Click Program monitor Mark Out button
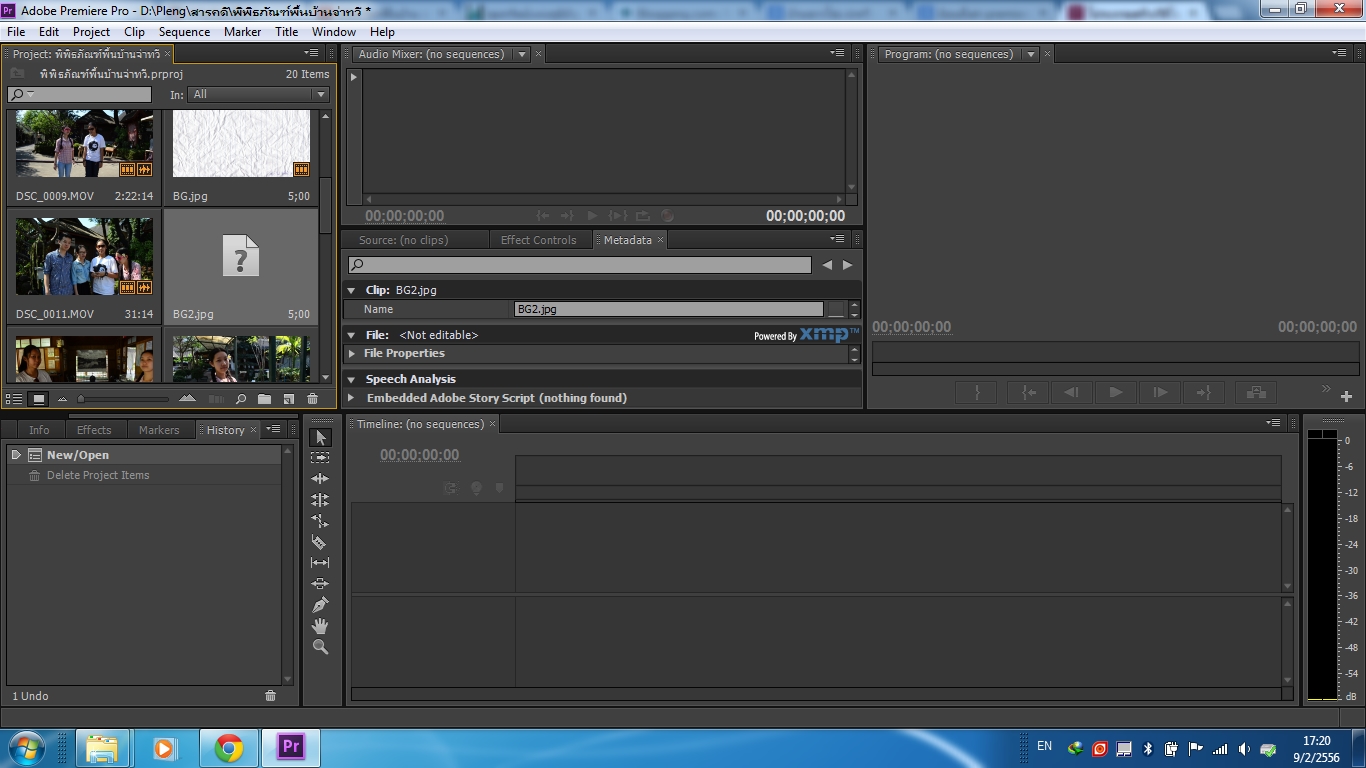The image size is (1366, 768). (978, 393)
